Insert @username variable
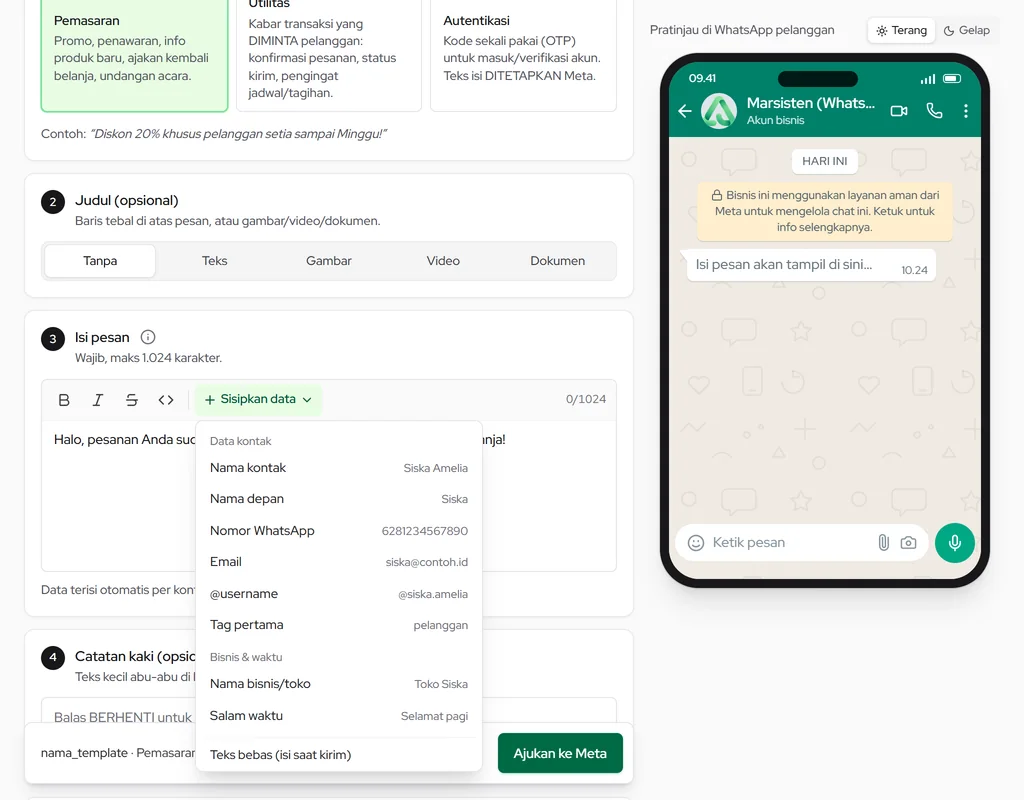Viewport: 1024px width, 800px height. [x=339, y=594]
